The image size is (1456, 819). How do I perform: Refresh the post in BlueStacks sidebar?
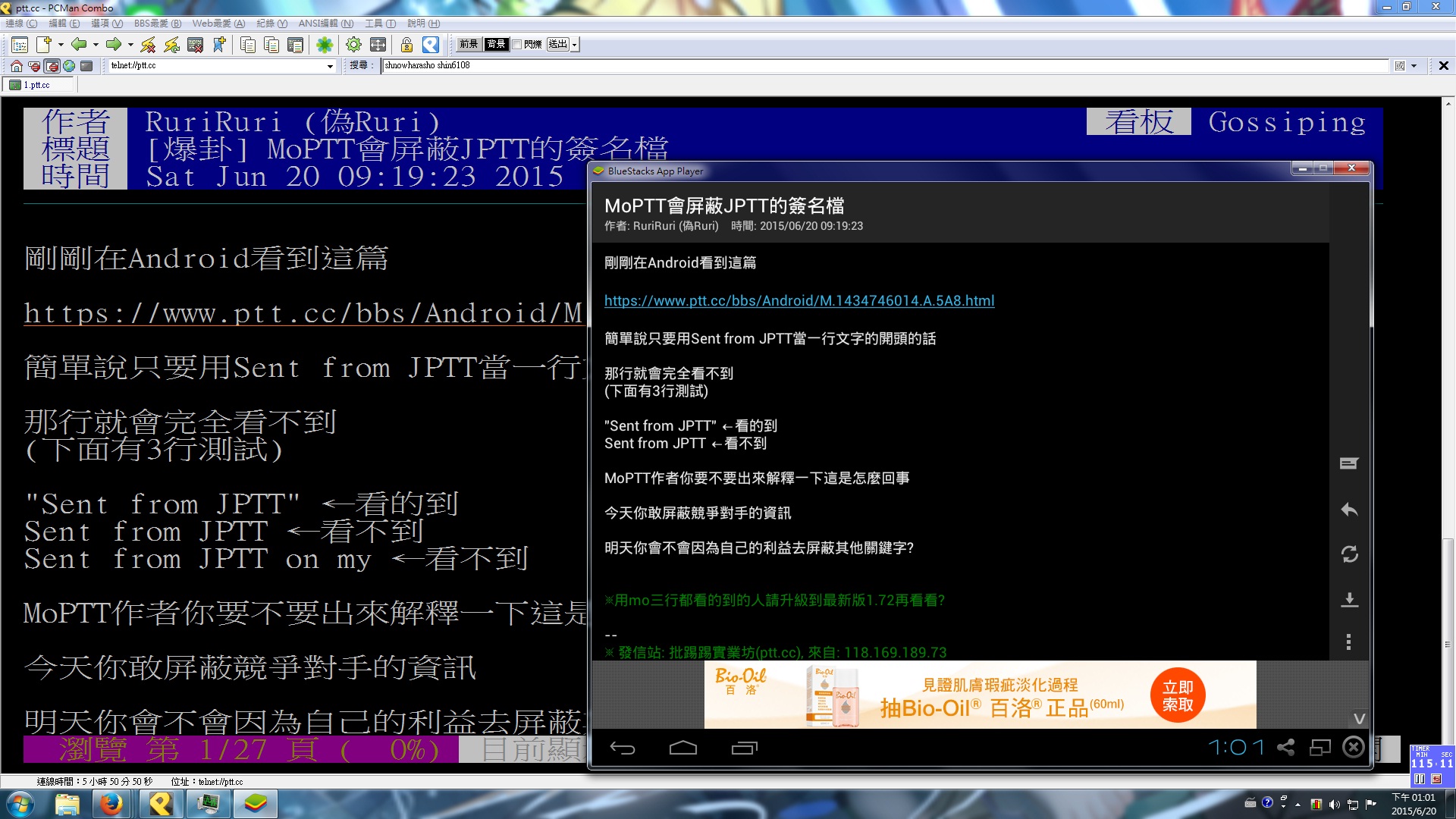click(1349, 554)
